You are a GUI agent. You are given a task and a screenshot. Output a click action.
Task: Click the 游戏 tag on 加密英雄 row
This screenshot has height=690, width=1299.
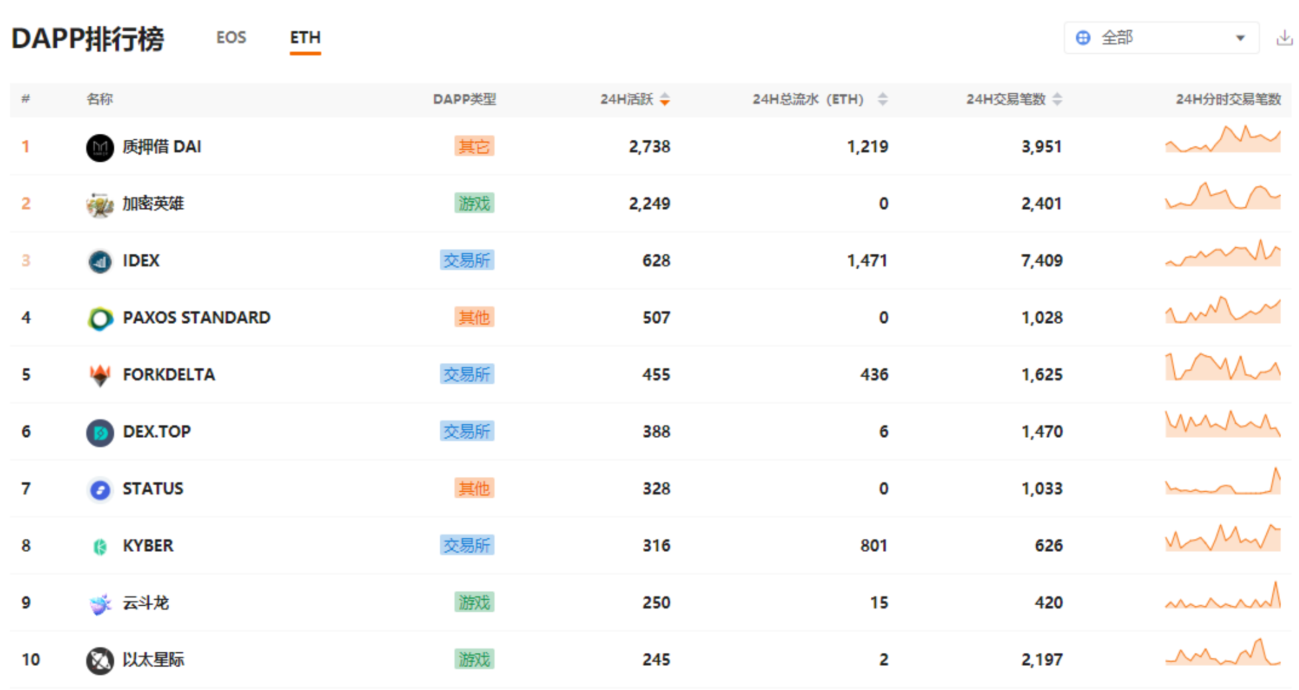click(x=474, y=204)
